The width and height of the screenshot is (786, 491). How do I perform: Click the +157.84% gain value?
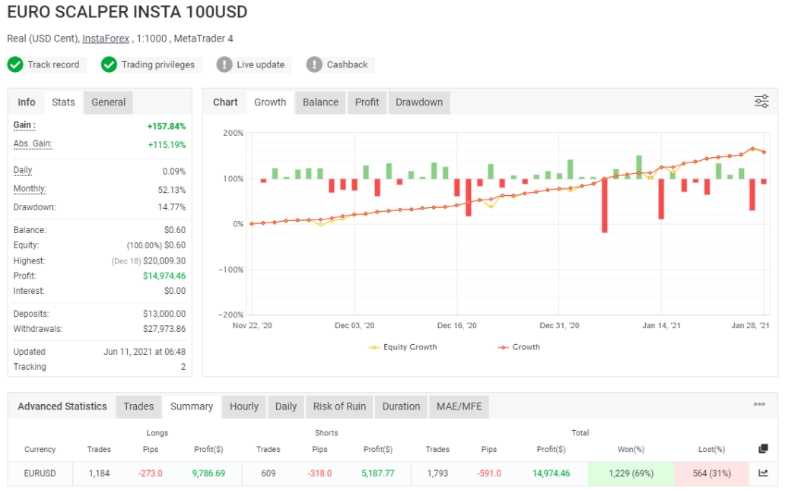pyautogui.click(x=166, y=126)
